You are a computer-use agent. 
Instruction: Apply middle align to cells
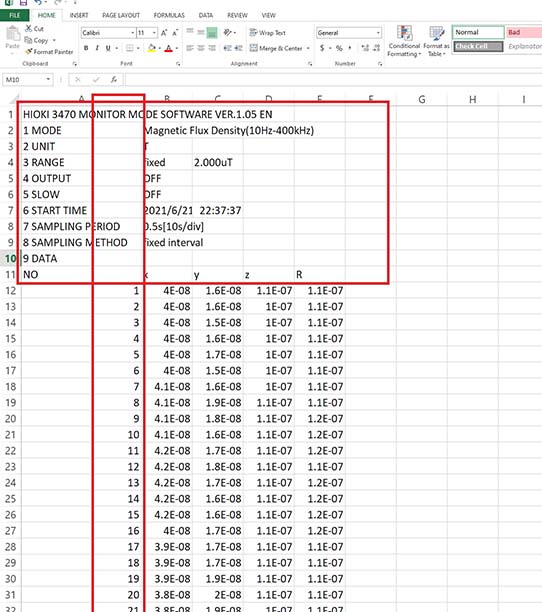(x=201, y=32)
